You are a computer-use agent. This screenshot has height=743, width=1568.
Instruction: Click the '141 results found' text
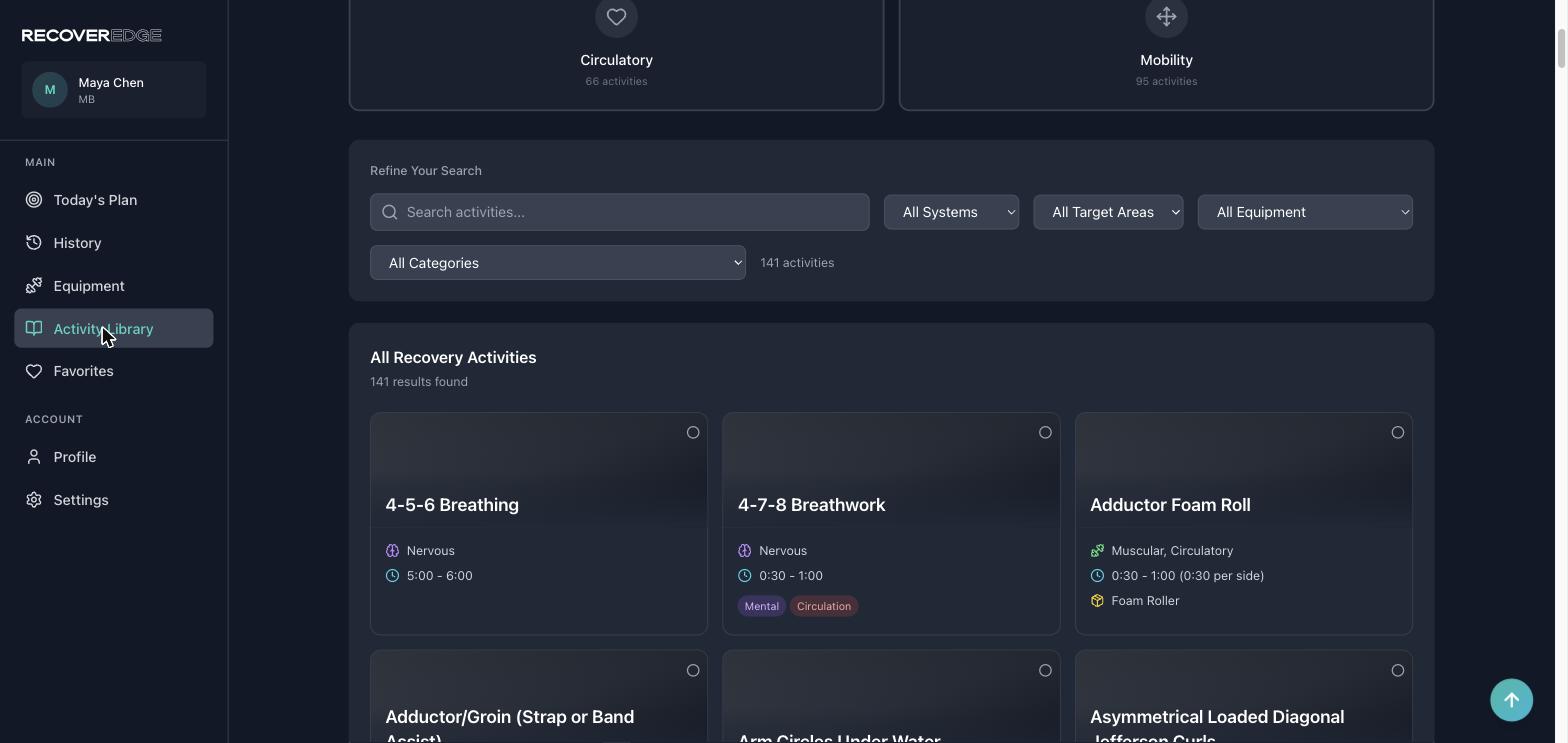pyautogui.click(x=419, y=382)
